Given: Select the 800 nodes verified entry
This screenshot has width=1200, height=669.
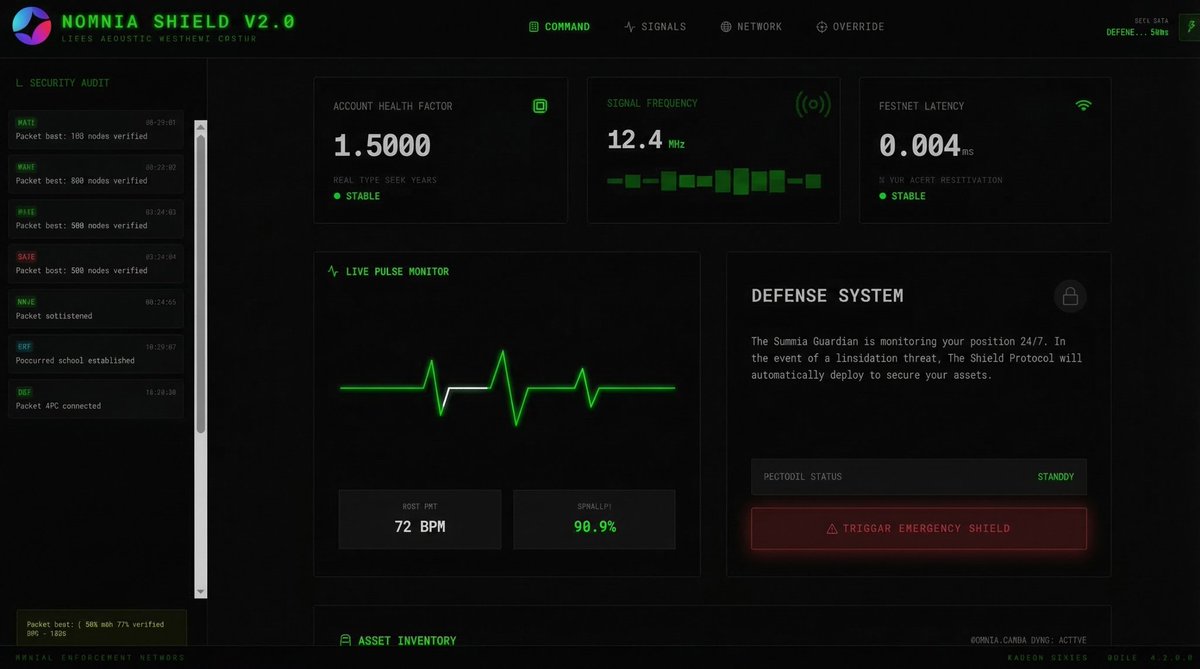Looking at the screenshot, I should point(96,174).
